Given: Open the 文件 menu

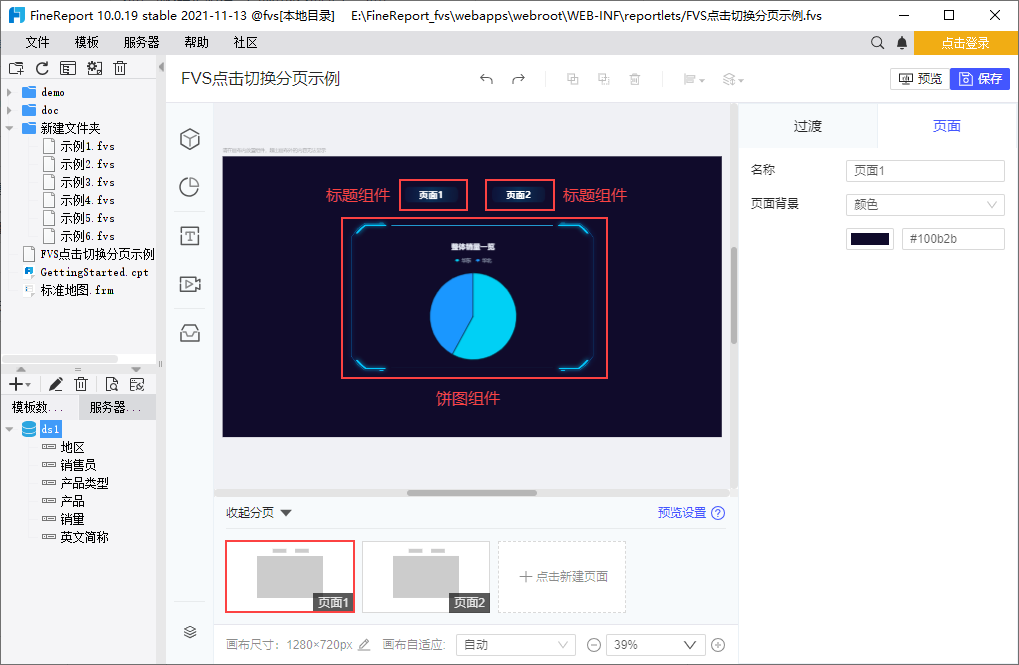Looking at the screenshot, I should point(37,43).
